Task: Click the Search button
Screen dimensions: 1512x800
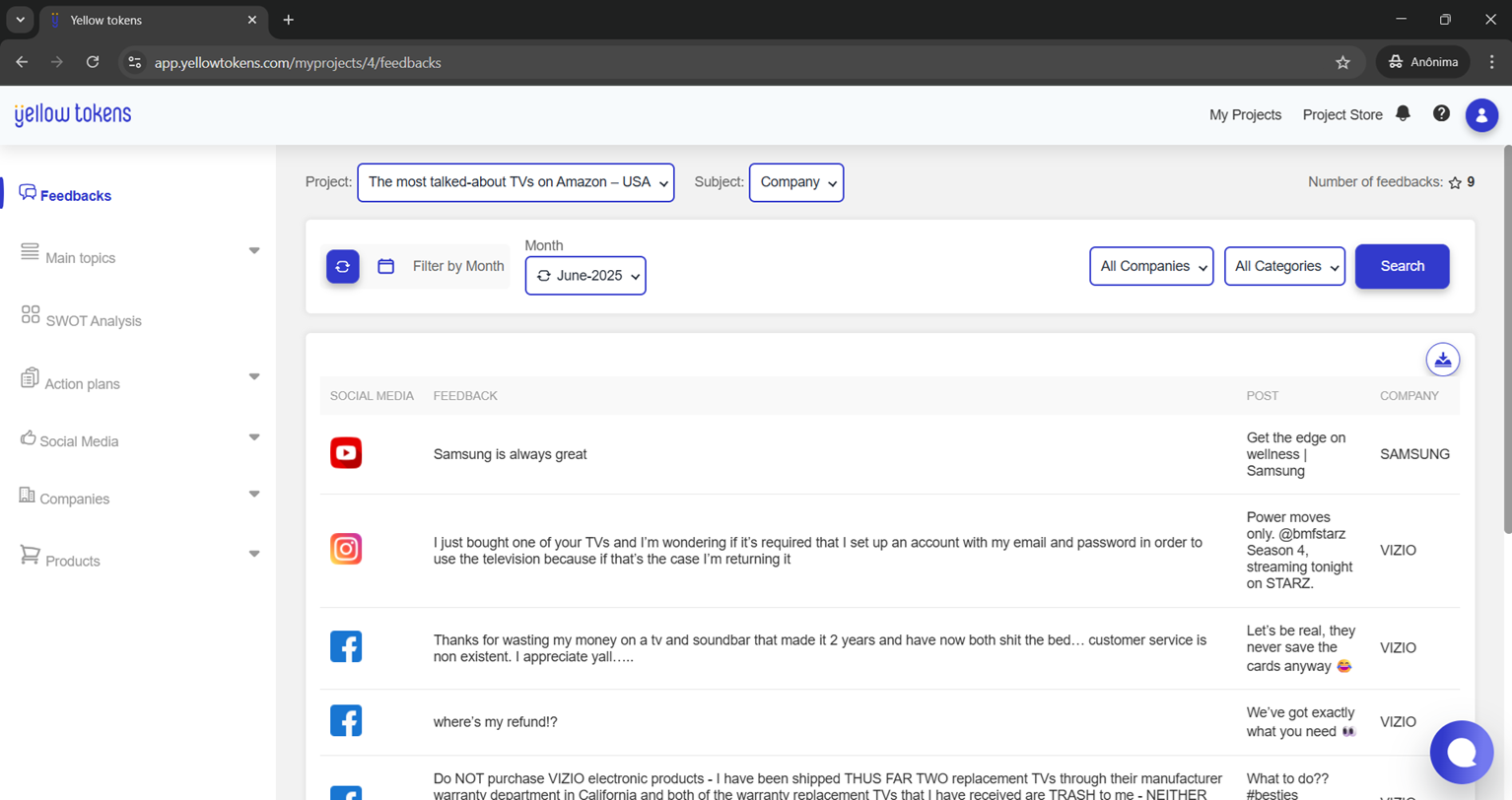Action: 1402,267
